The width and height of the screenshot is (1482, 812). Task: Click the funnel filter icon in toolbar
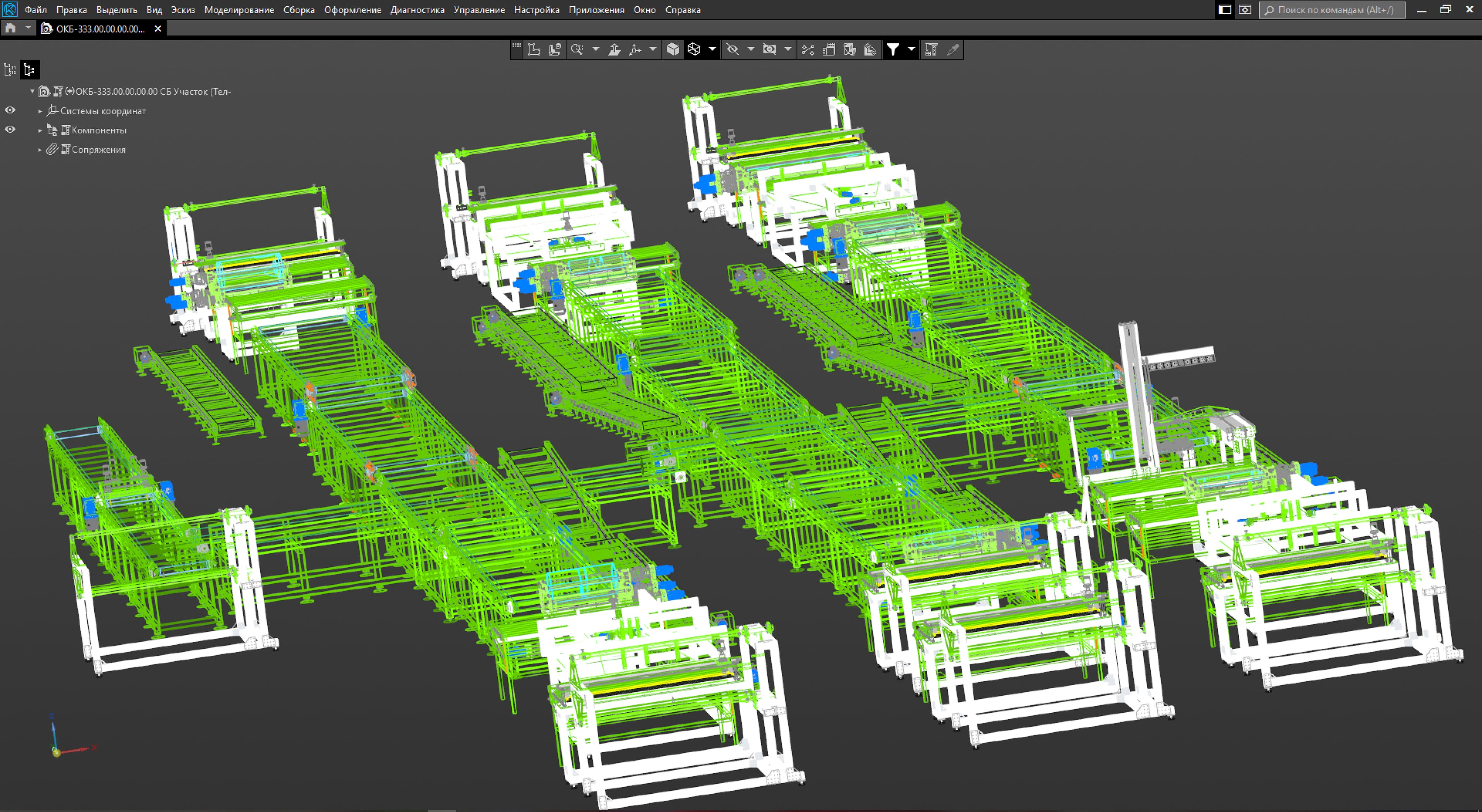point(892,50)
